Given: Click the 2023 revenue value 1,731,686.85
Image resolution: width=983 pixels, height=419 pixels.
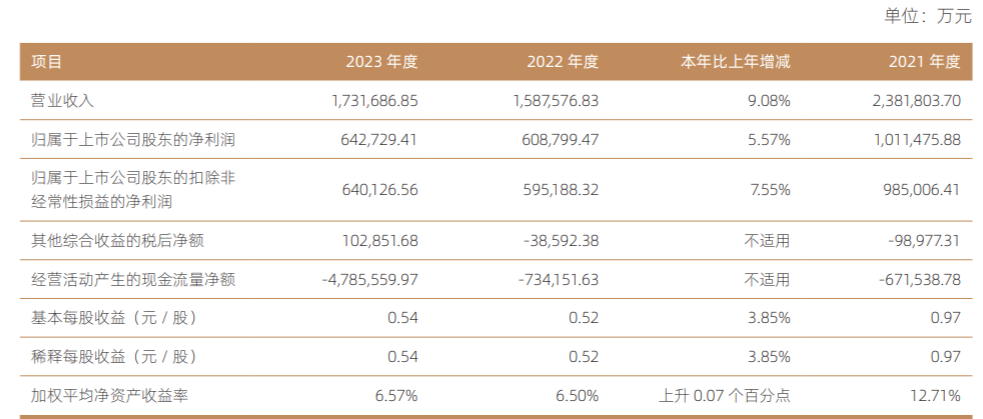Looking at the screenshot, I should click(374, 100).
